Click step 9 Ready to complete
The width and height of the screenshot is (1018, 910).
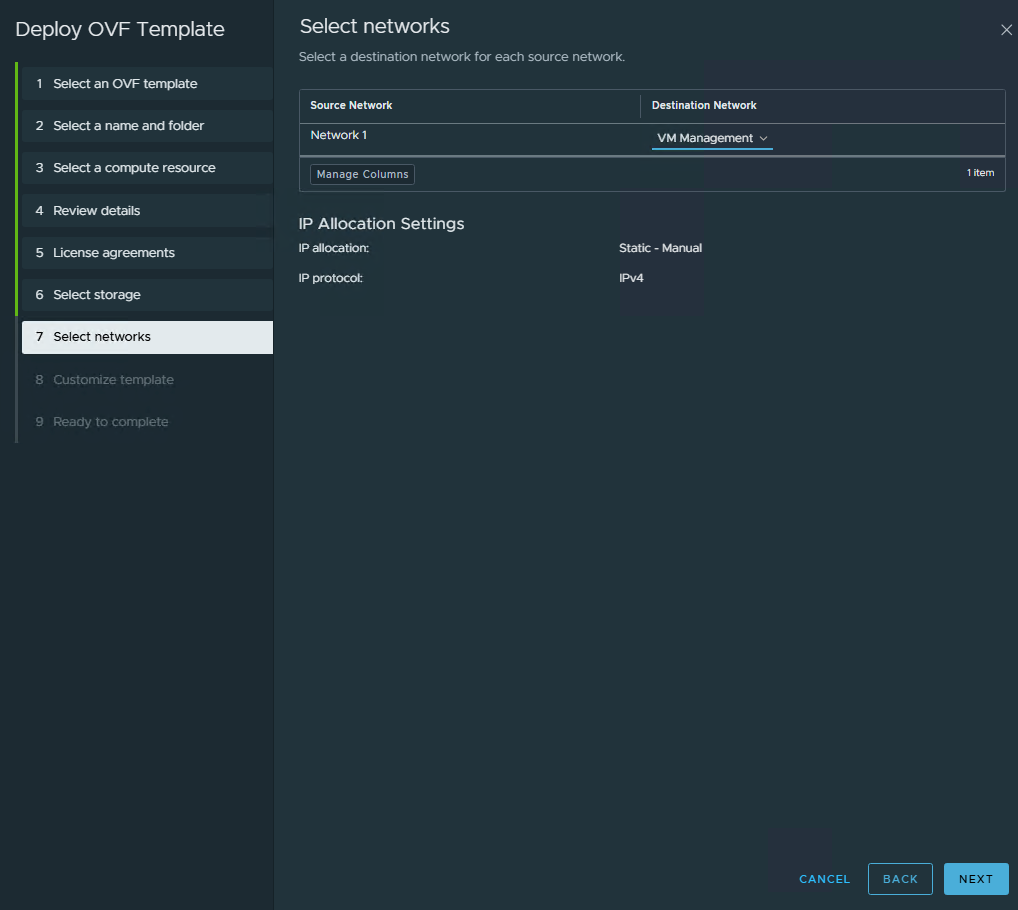click(110, 422)
